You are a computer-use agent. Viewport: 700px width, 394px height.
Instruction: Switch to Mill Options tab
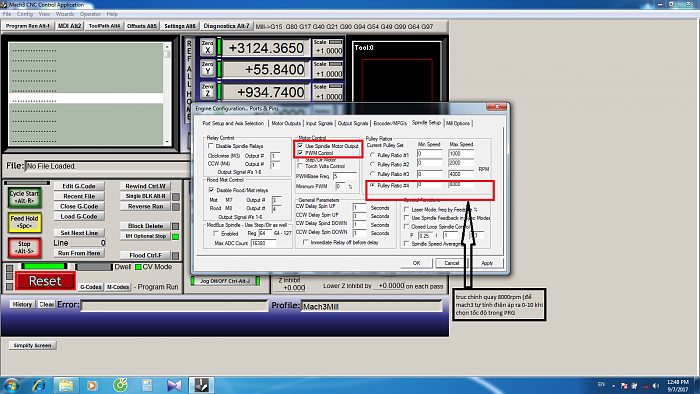[458, 123]
